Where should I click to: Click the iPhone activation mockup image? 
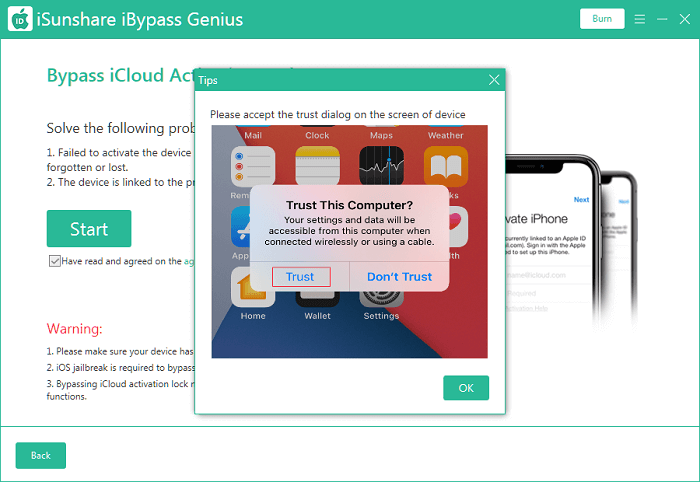coord(571,243)
